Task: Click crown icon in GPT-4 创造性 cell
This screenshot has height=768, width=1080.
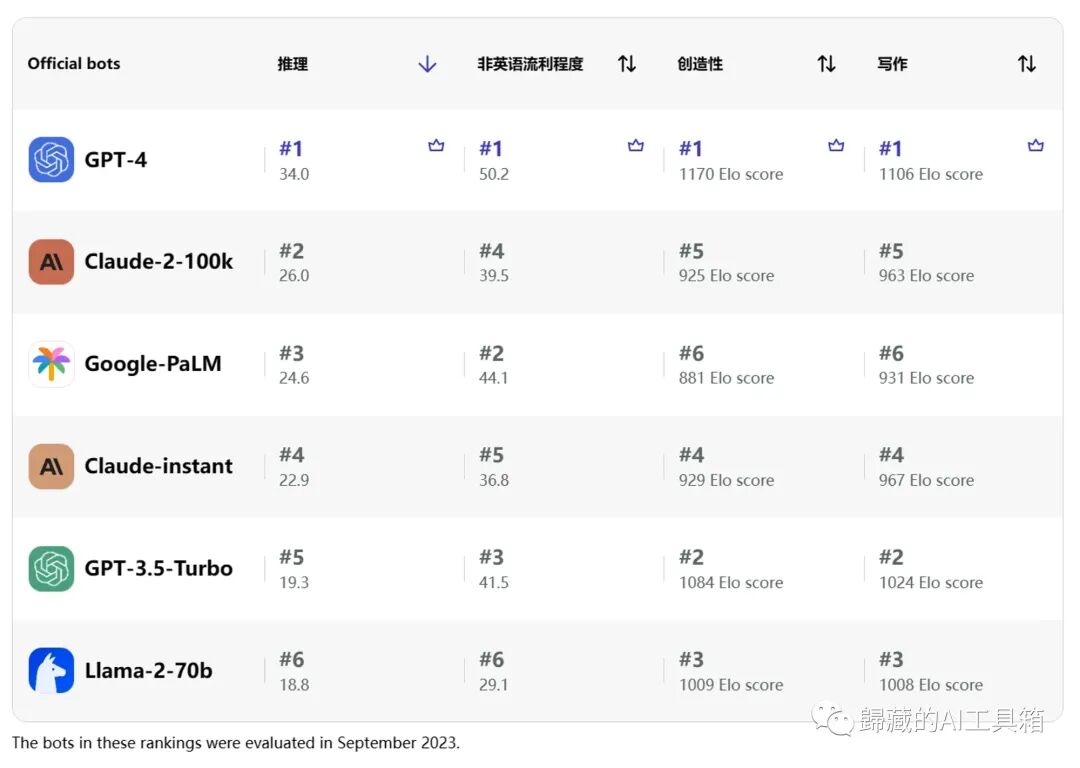Action: tap(835, 145)
